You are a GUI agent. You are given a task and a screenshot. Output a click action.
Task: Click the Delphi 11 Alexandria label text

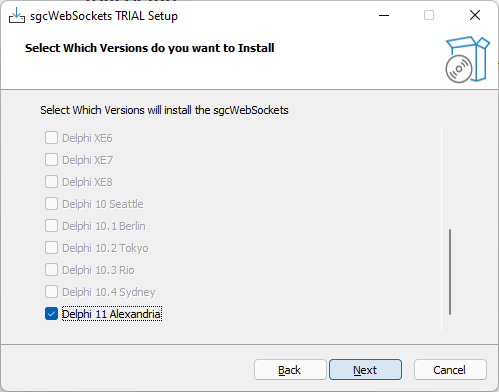pyautogui.click(x=112, y=314)
